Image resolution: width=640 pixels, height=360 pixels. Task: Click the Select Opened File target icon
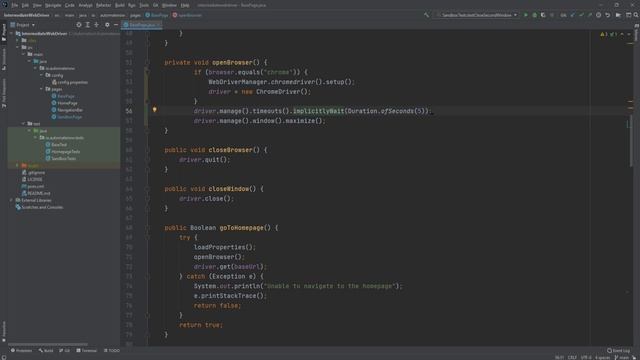pyautogui.click(x=79, y=25)
